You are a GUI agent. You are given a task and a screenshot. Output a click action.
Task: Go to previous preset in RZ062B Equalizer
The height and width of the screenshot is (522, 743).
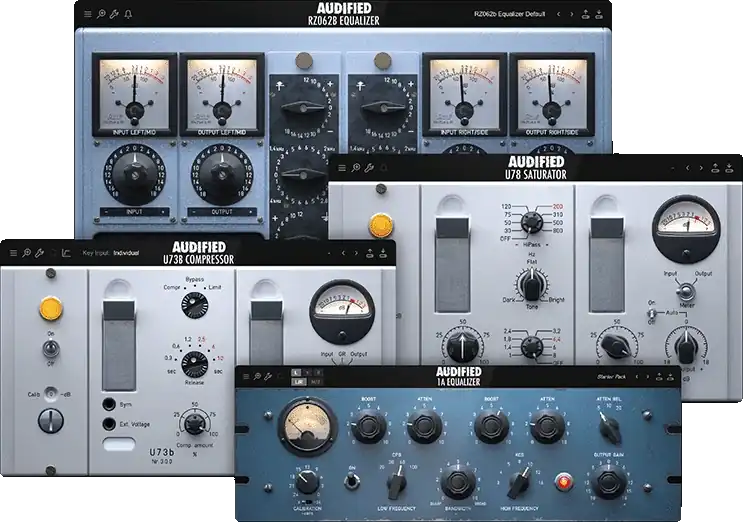(559, 14)
